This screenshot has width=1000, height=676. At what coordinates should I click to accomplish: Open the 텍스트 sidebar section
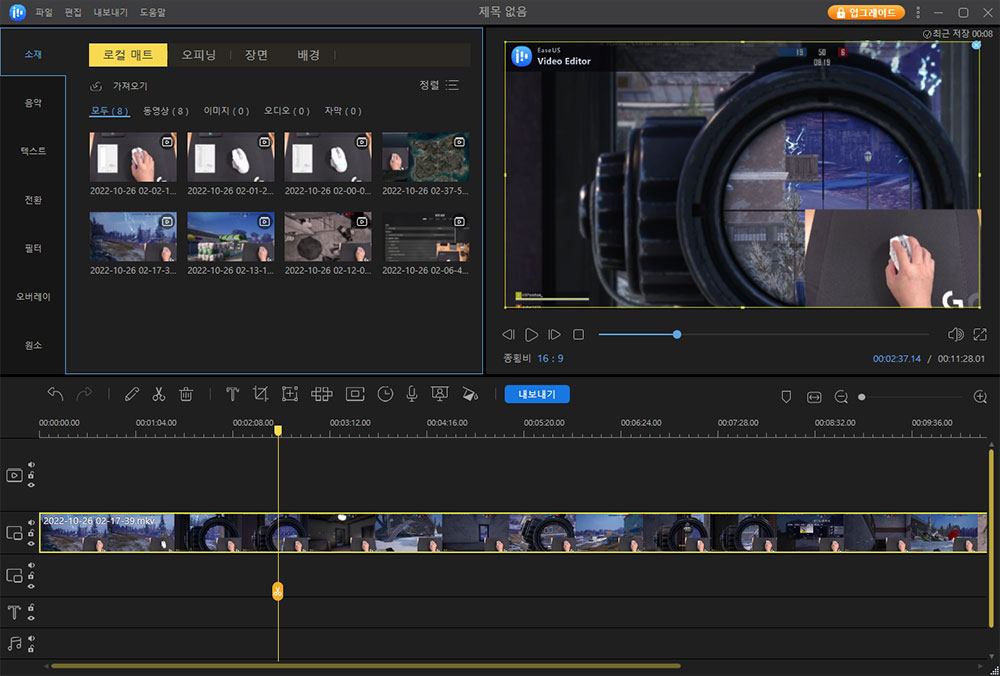pos(33,151)
